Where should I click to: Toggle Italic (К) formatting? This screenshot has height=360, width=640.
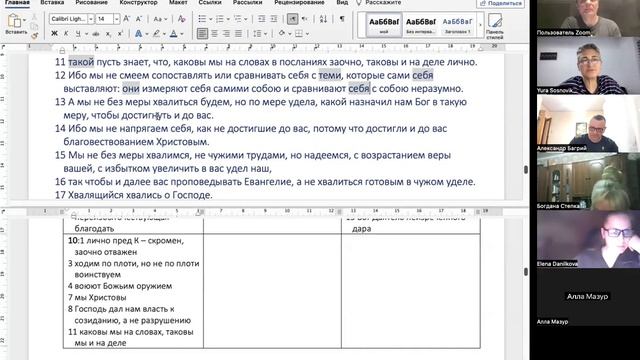pyautogui.click(x=66, y=34)
